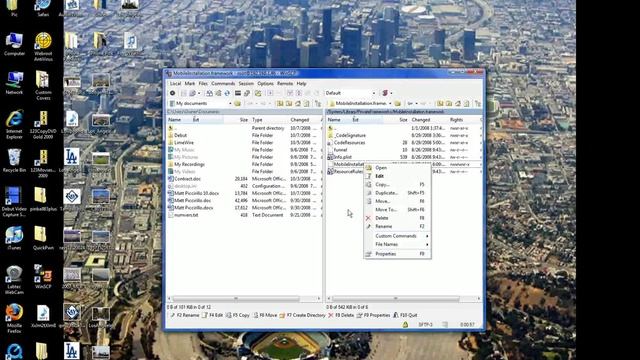
Task: Click the F4 Edit button in bottom bar
Action: coord(213,316)
